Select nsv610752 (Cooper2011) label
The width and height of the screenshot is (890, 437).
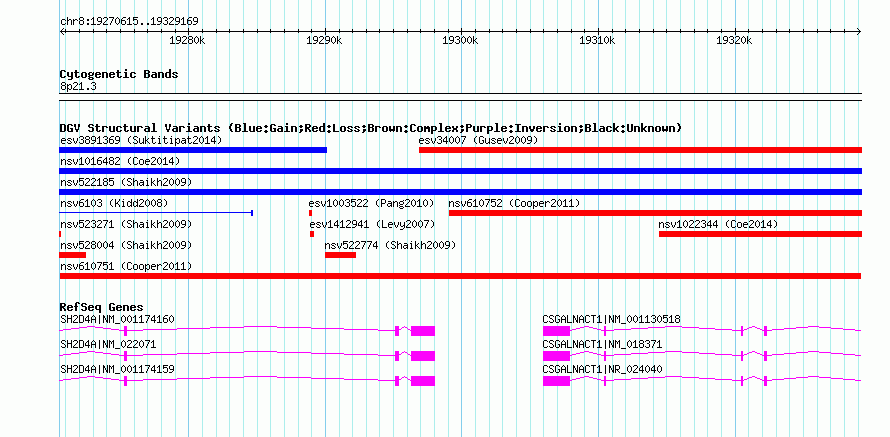(514, 203)
